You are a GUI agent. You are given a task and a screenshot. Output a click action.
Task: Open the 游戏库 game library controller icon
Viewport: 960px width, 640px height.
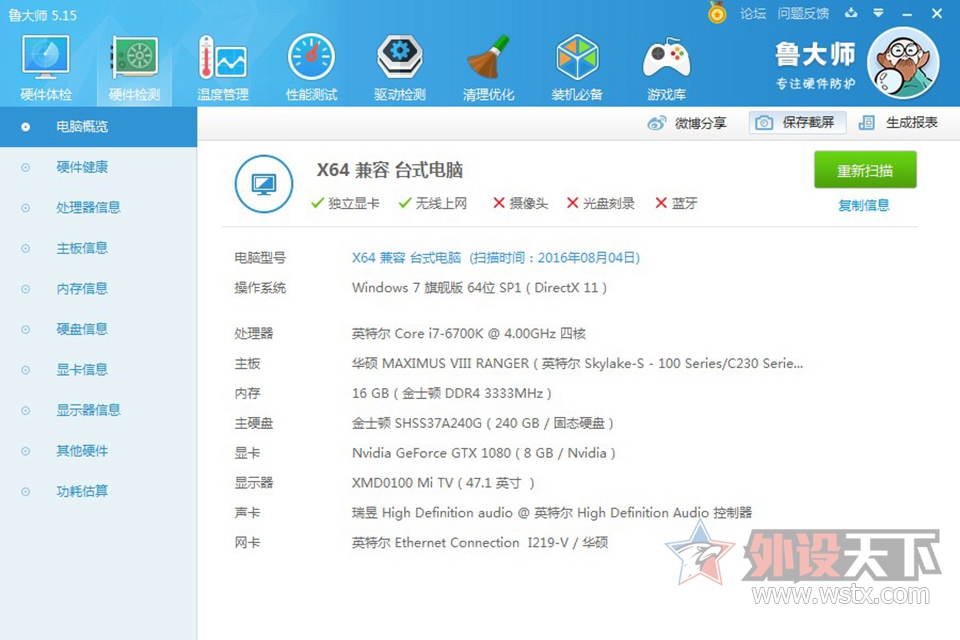pyautogui.click(x=666, y=67)
